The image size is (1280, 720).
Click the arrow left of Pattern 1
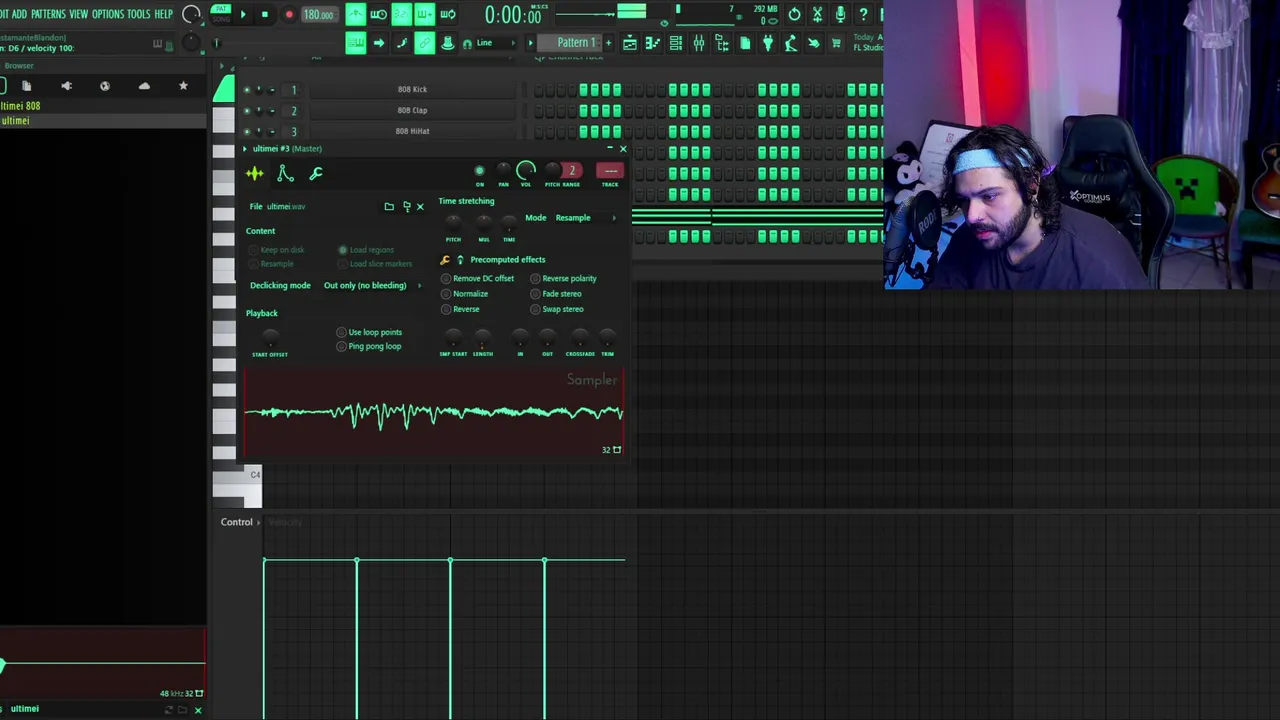pos(530,43)
